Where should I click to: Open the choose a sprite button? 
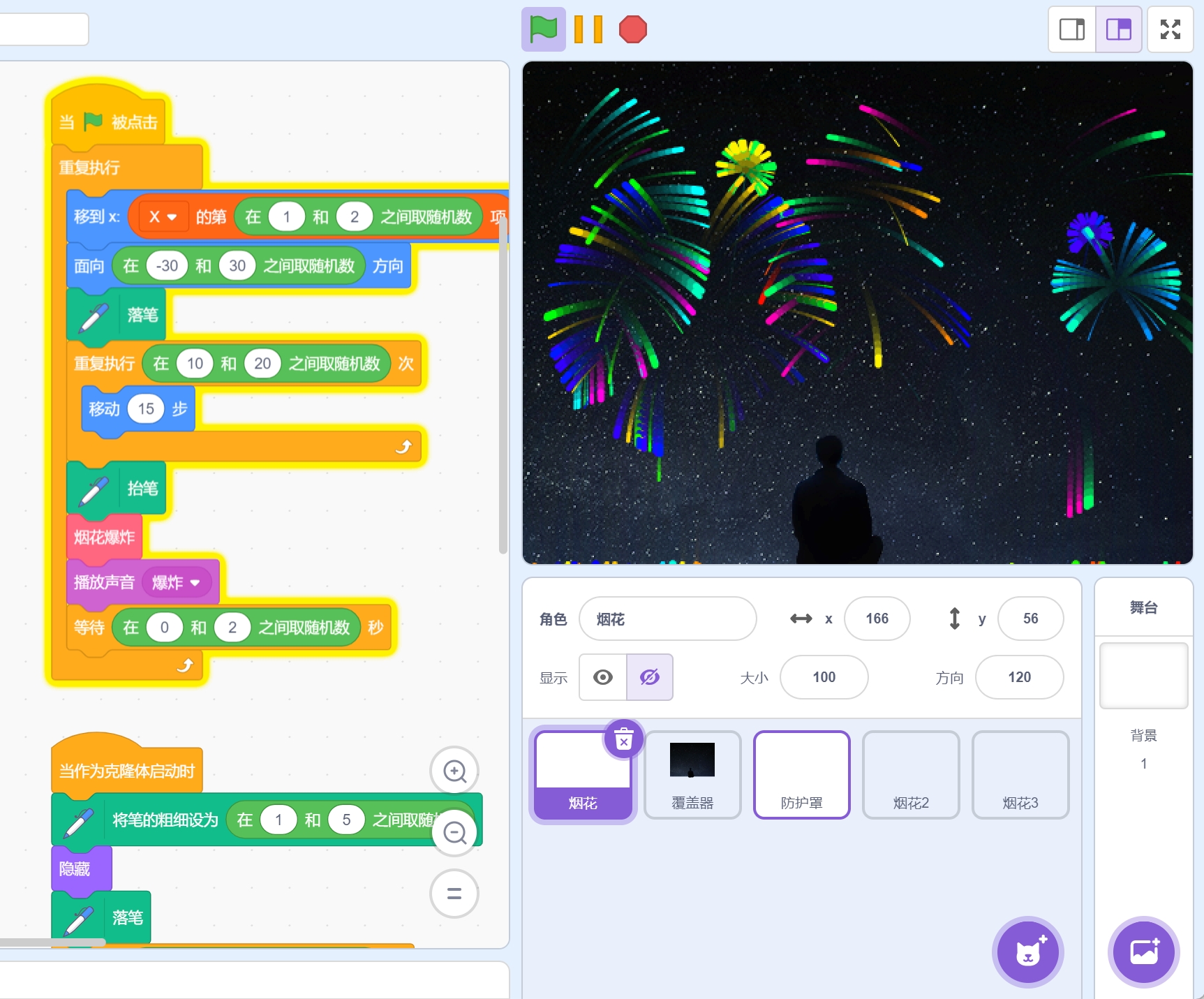[1027, 952]
